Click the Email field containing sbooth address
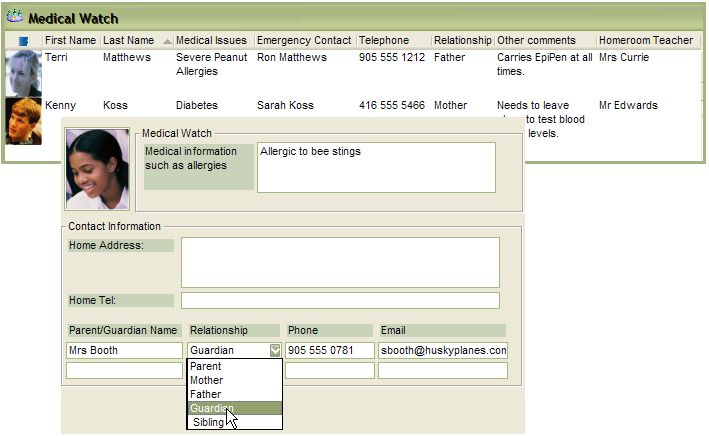 442,351
